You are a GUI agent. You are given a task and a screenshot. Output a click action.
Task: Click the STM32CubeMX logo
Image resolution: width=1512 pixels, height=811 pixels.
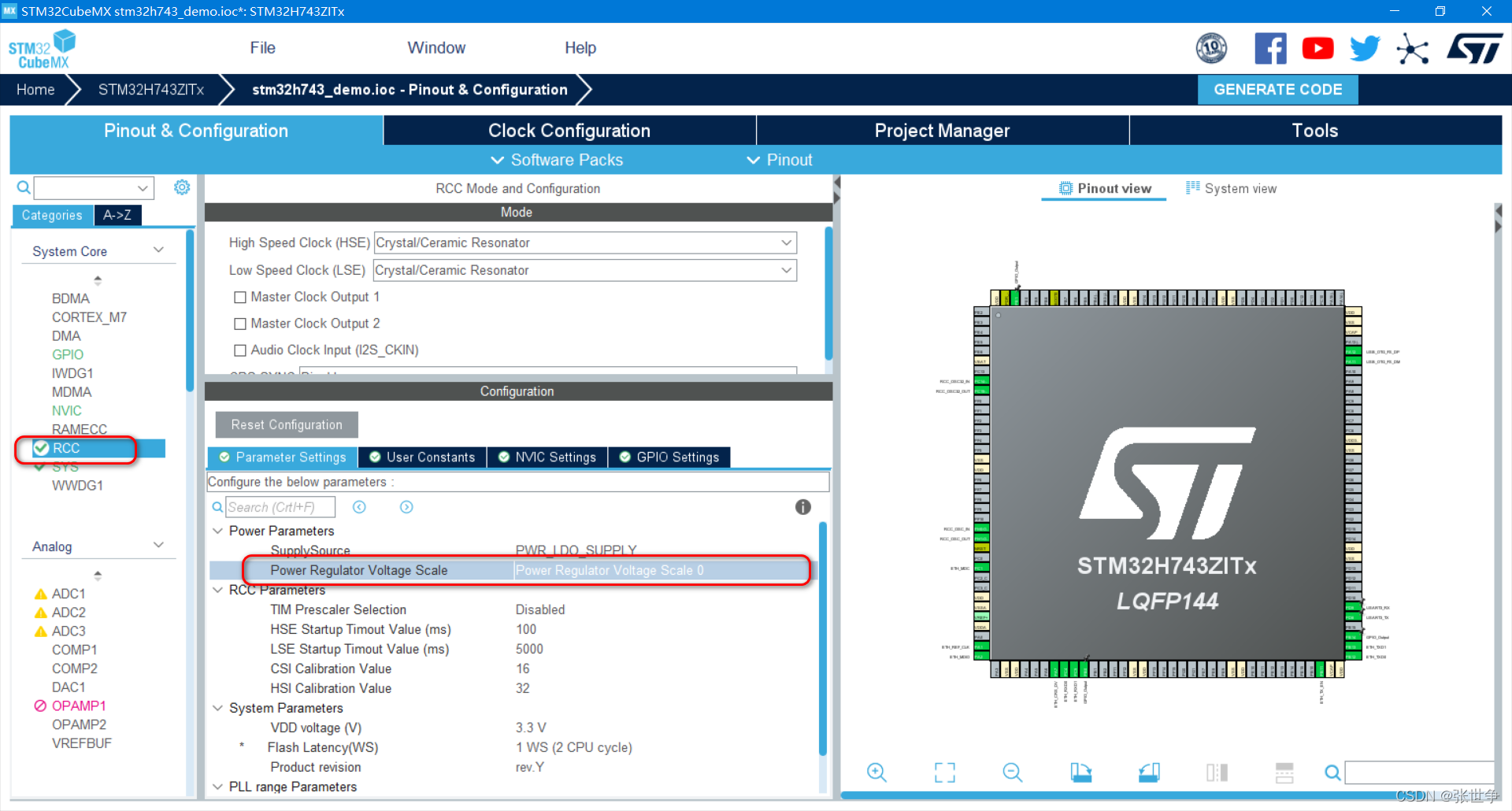click(42, 49)
